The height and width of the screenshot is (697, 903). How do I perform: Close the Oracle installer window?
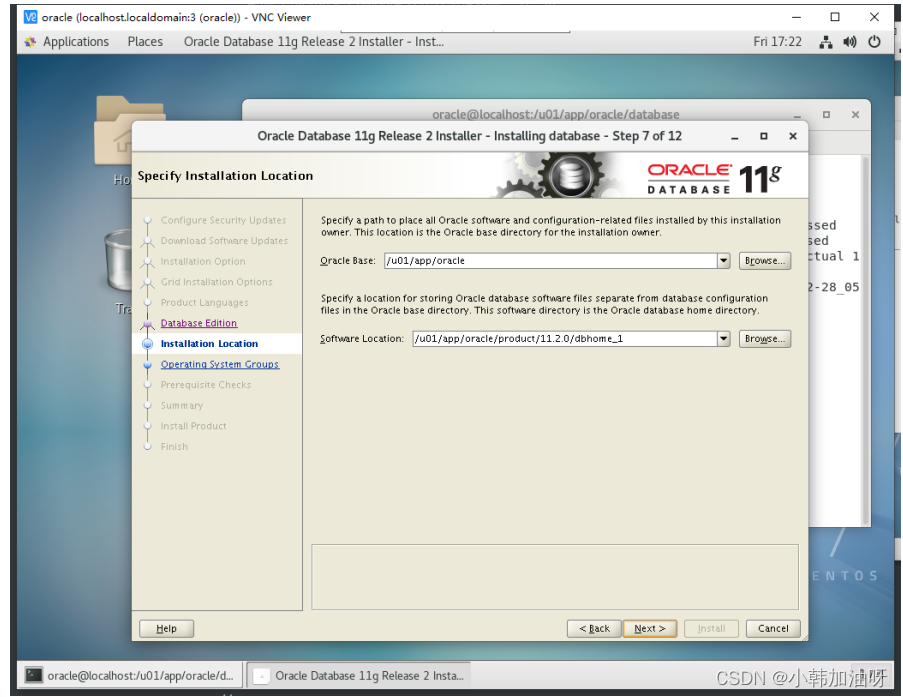(793, 137)
